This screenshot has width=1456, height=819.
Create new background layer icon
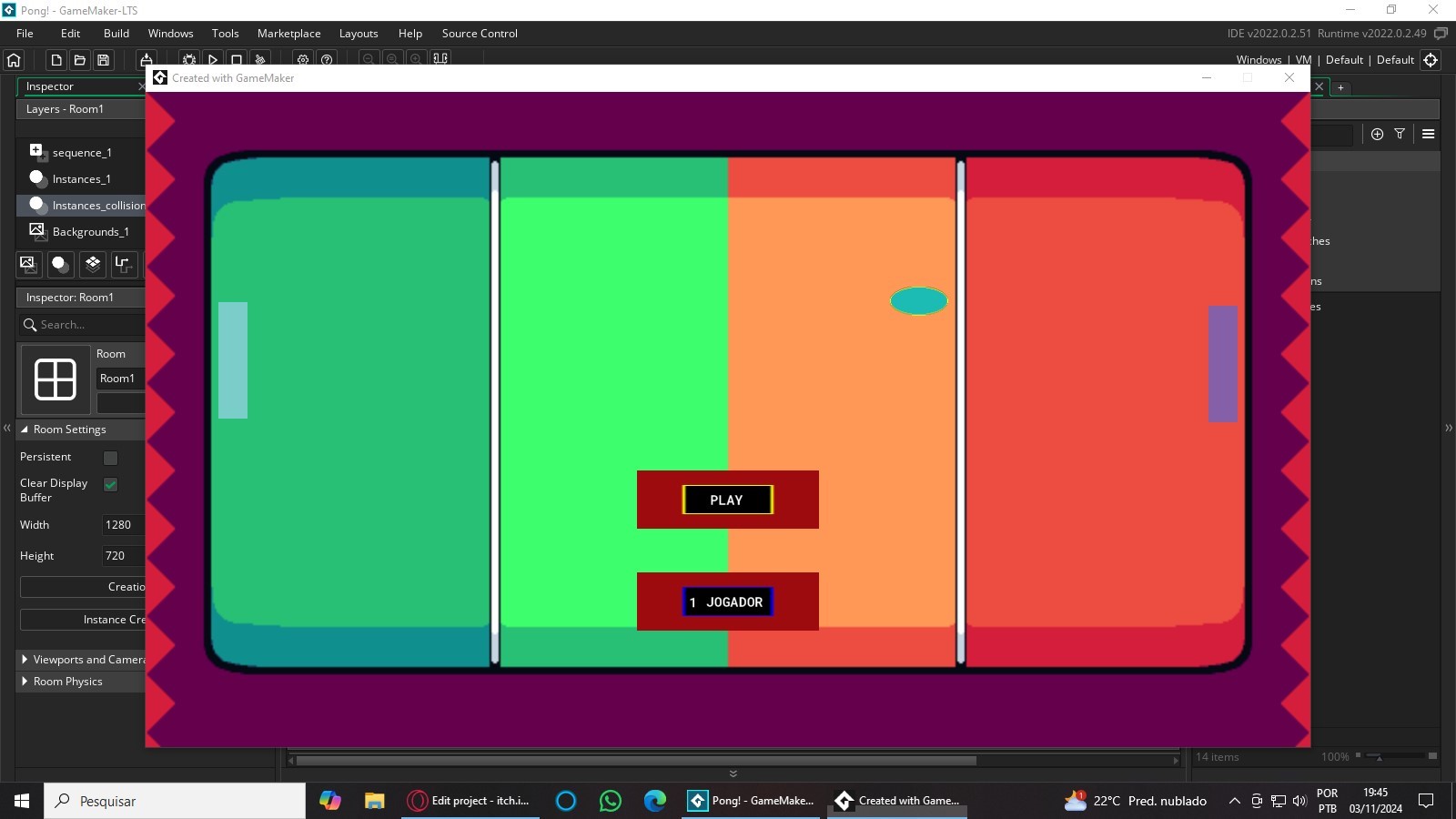pos(28,264)
